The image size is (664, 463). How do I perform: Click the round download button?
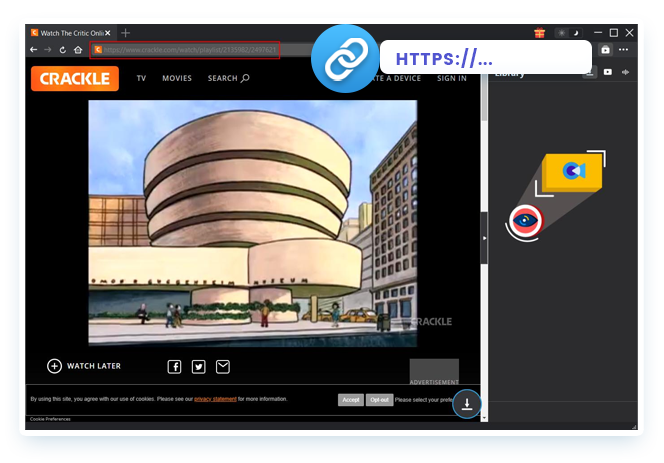467,404
